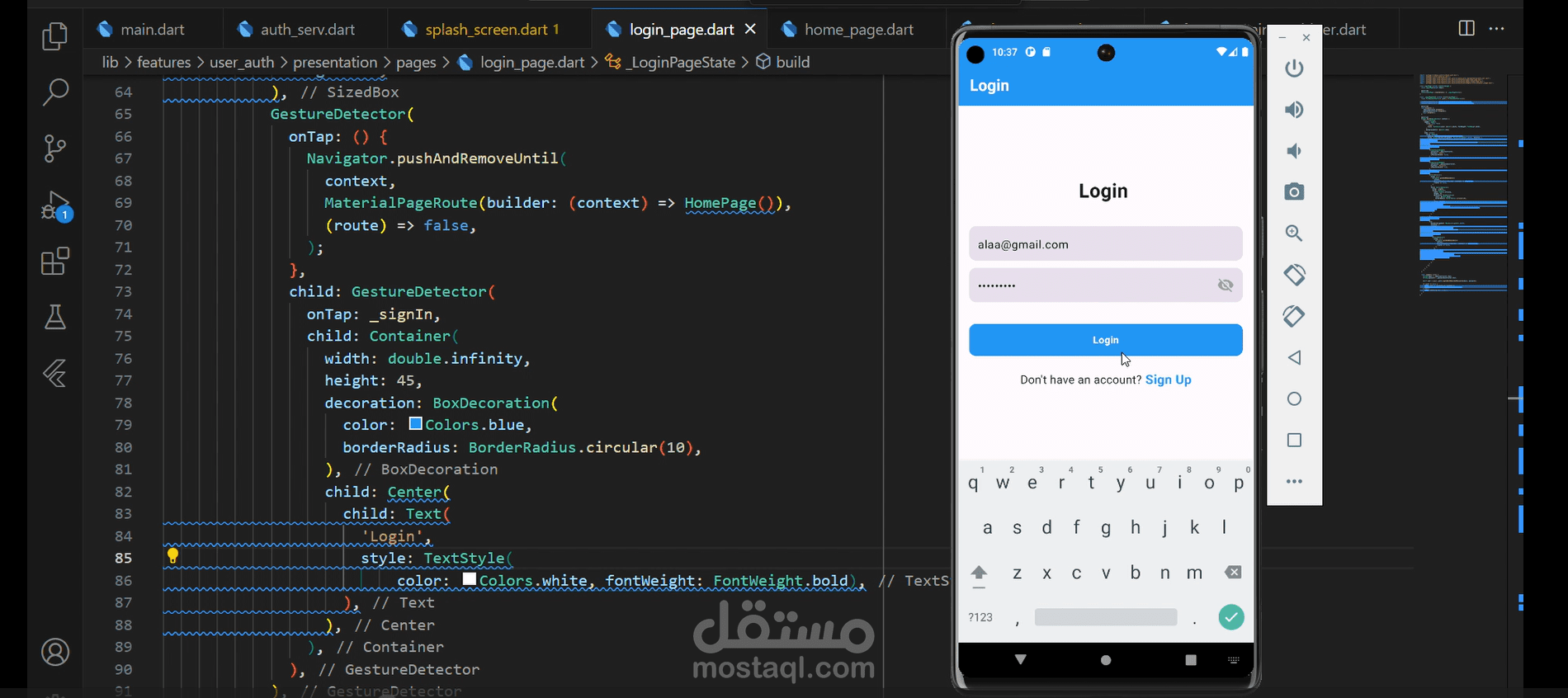Click line number 85 in gutter
Screen dimensions: 1568x698
pyautogui.click(x=123, y=558)
